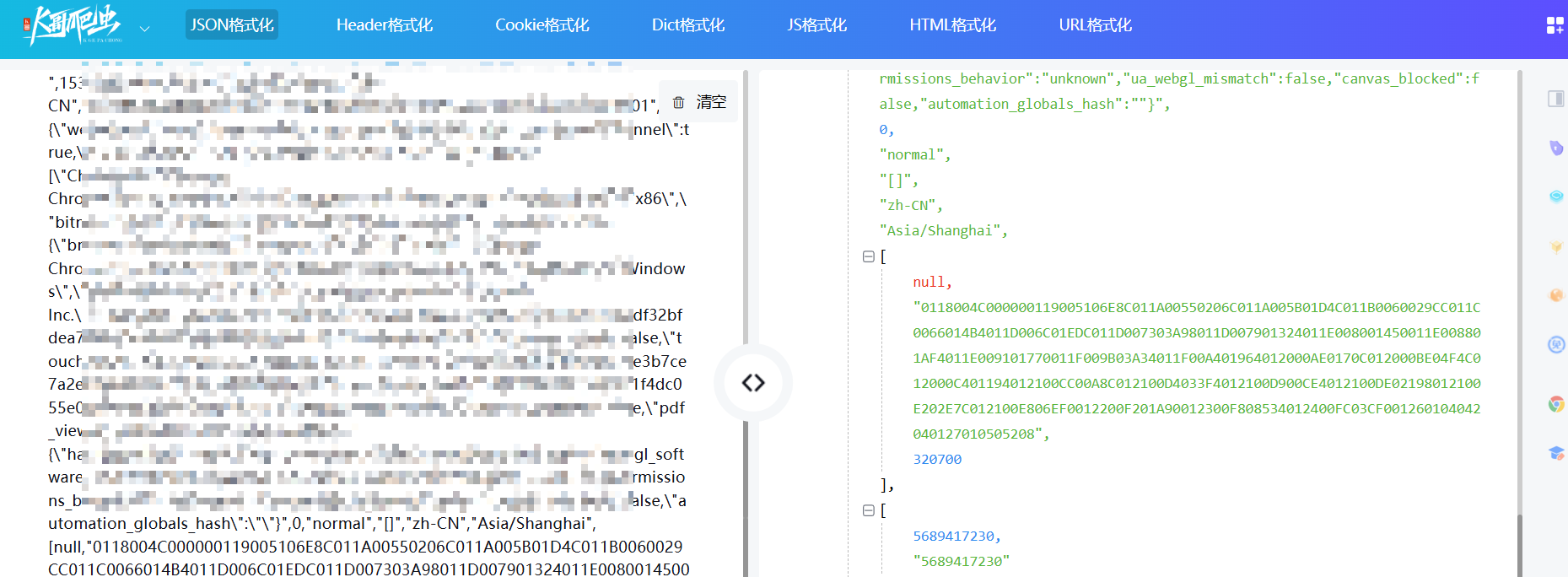Click the blue circular badge icon in sidebar
Viewport: 1568px width, 577px height.
[x=1556, y=344]
